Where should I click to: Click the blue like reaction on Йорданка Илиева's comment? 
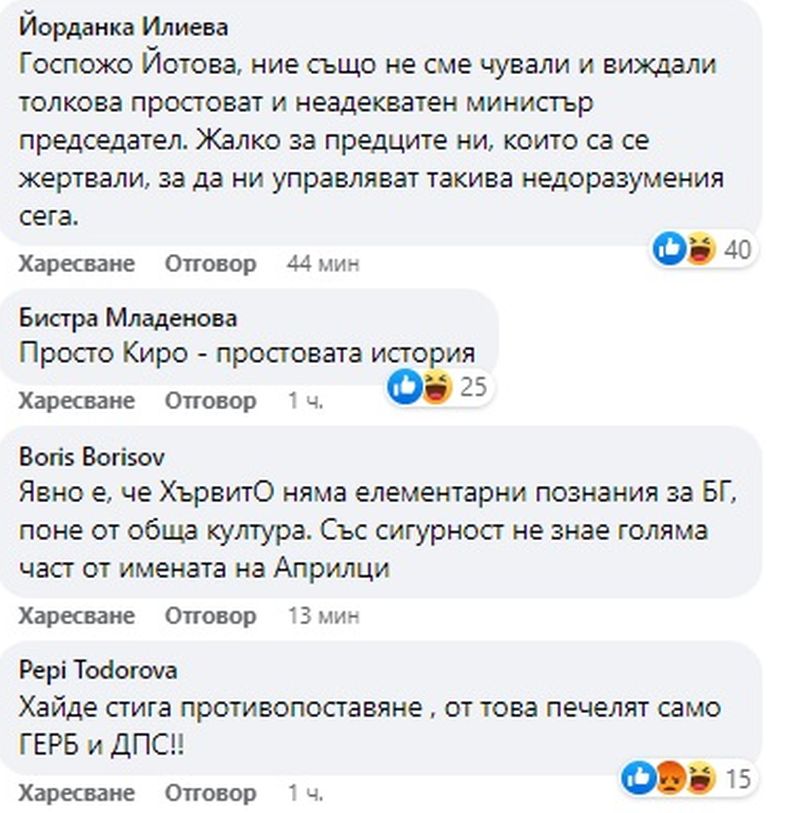670,248
